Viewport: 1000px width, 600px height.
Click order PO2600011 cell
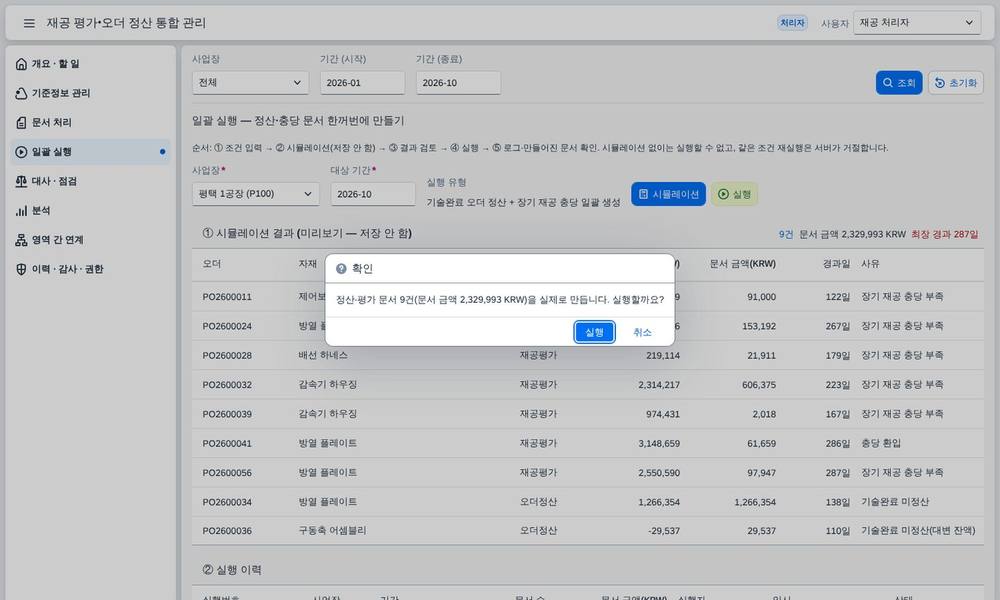pos(227,297)
